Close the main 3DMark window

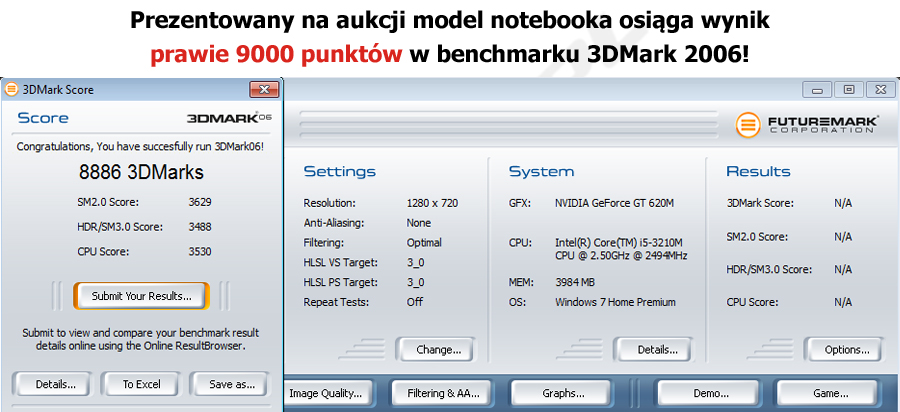click(877, 89)
